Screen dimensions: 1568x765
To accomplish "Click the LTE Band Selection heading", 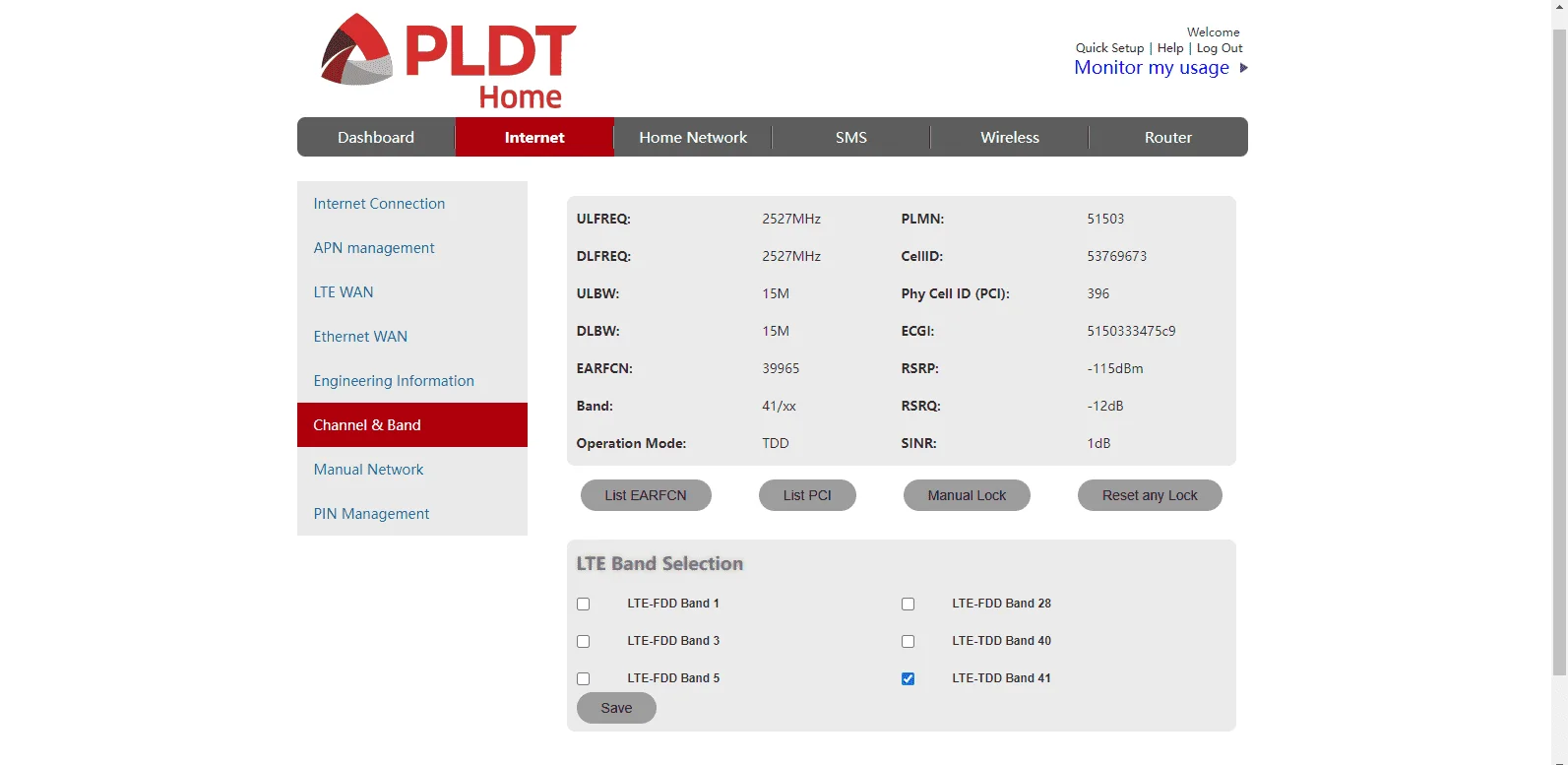I will [x=659, y=563].
